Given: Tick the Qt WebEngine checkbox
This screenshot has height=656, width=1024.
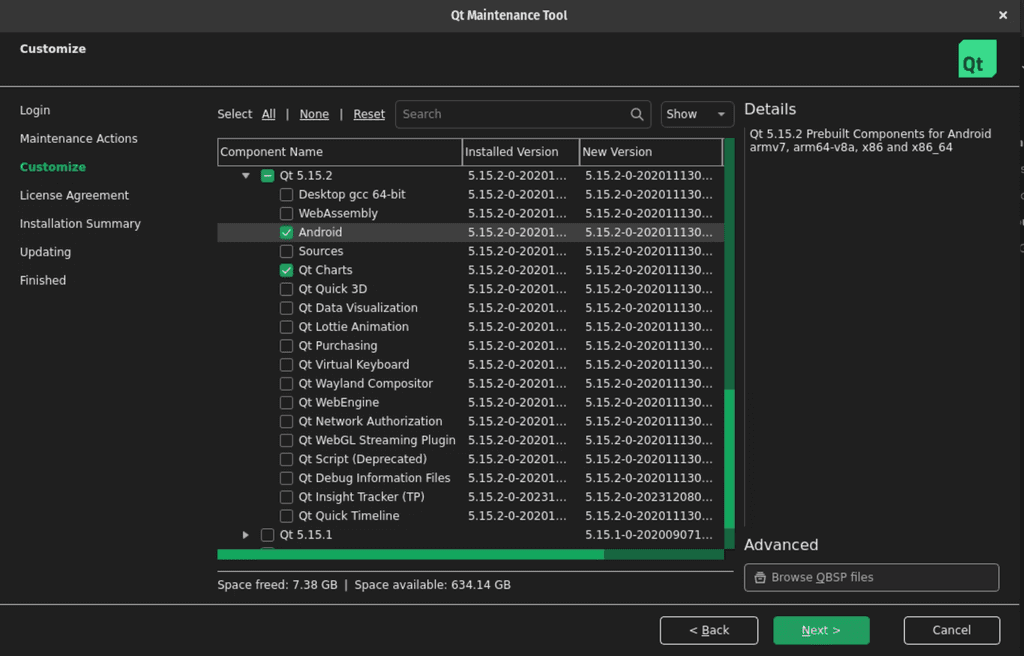Looking at the screenshot, I should coord(286,403).
